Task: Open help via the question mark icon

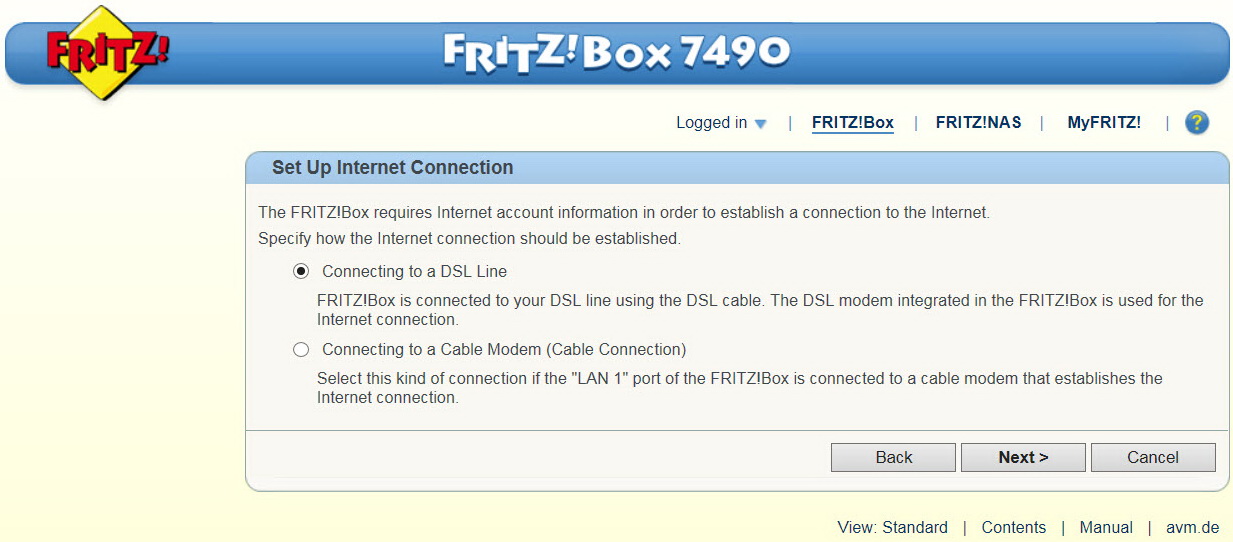Action: tap(1197, 123)
